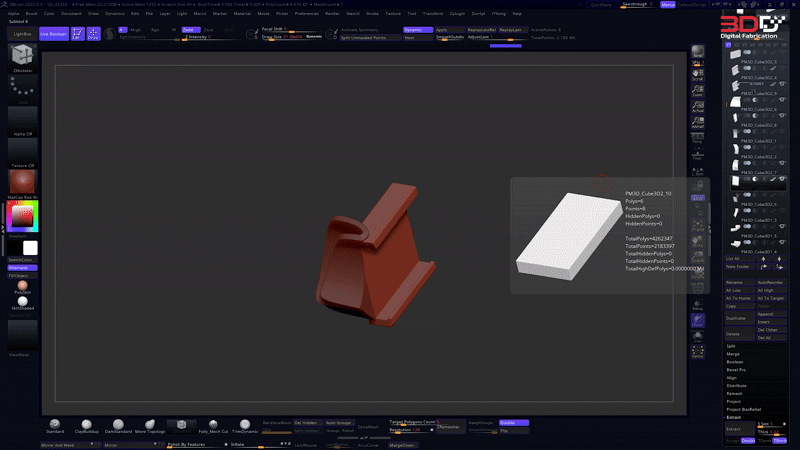Toggle Zadd sculpting mode

190,30
